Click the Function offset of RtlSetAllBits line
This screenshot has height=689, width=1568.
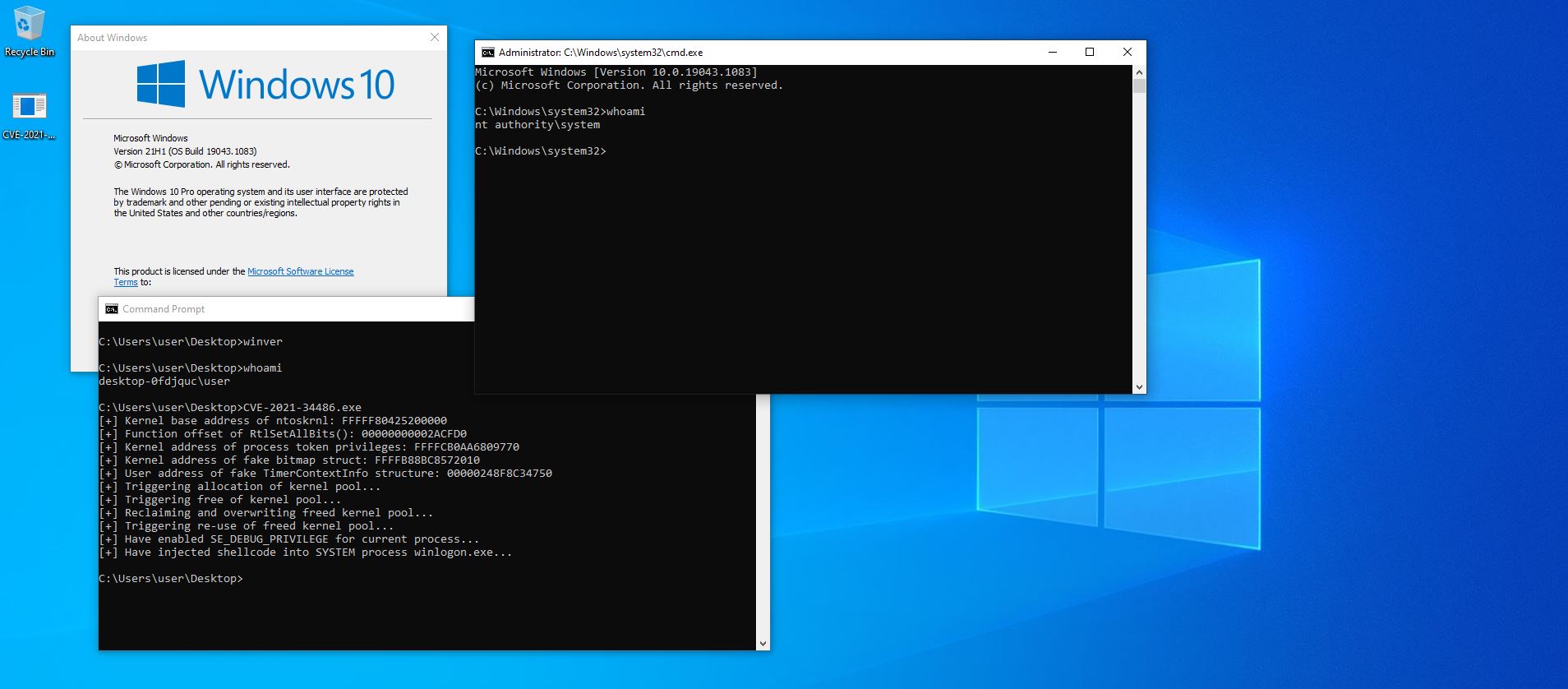click(283, 434)
